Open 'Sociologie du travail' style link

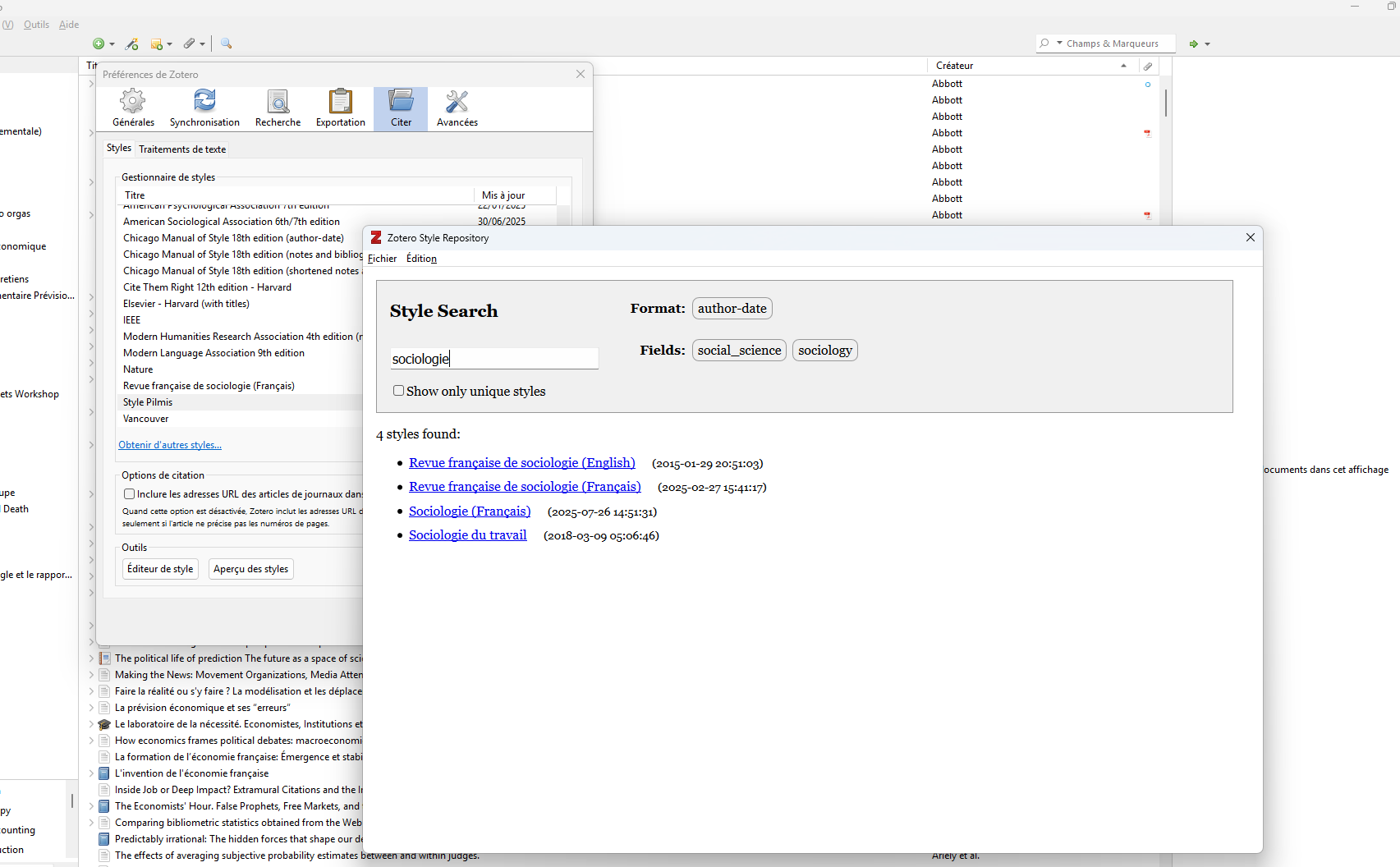pos(468,535)
